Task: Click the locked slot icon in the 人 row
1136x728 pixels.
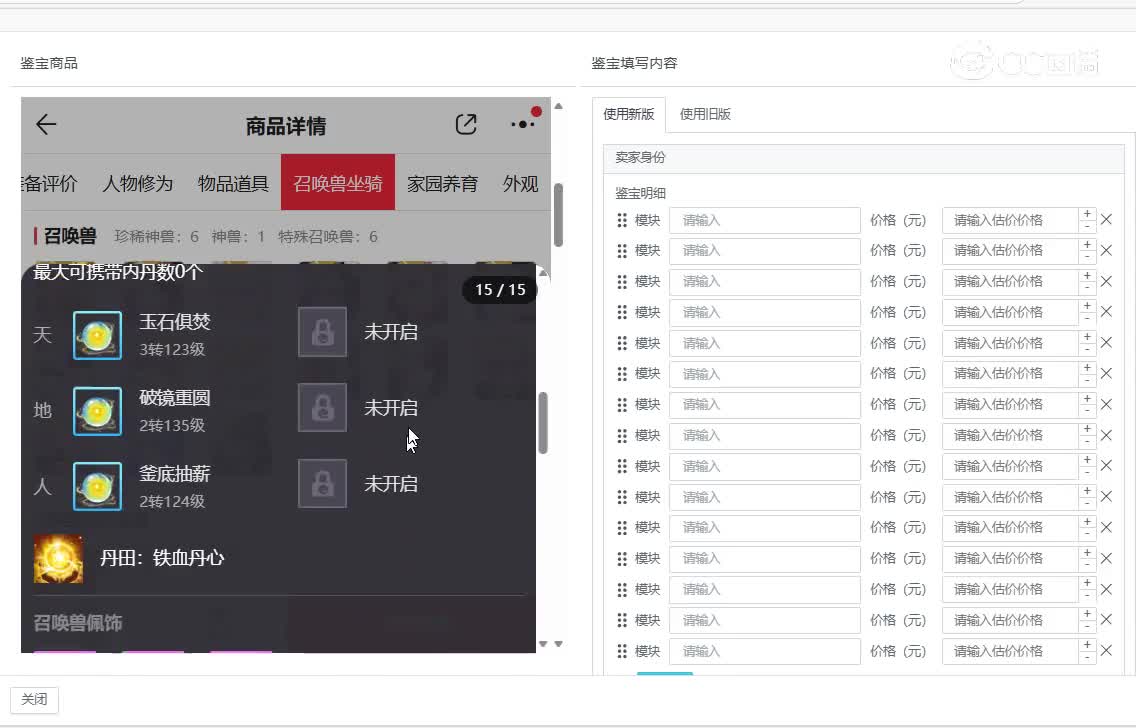Action: [322, 483]
